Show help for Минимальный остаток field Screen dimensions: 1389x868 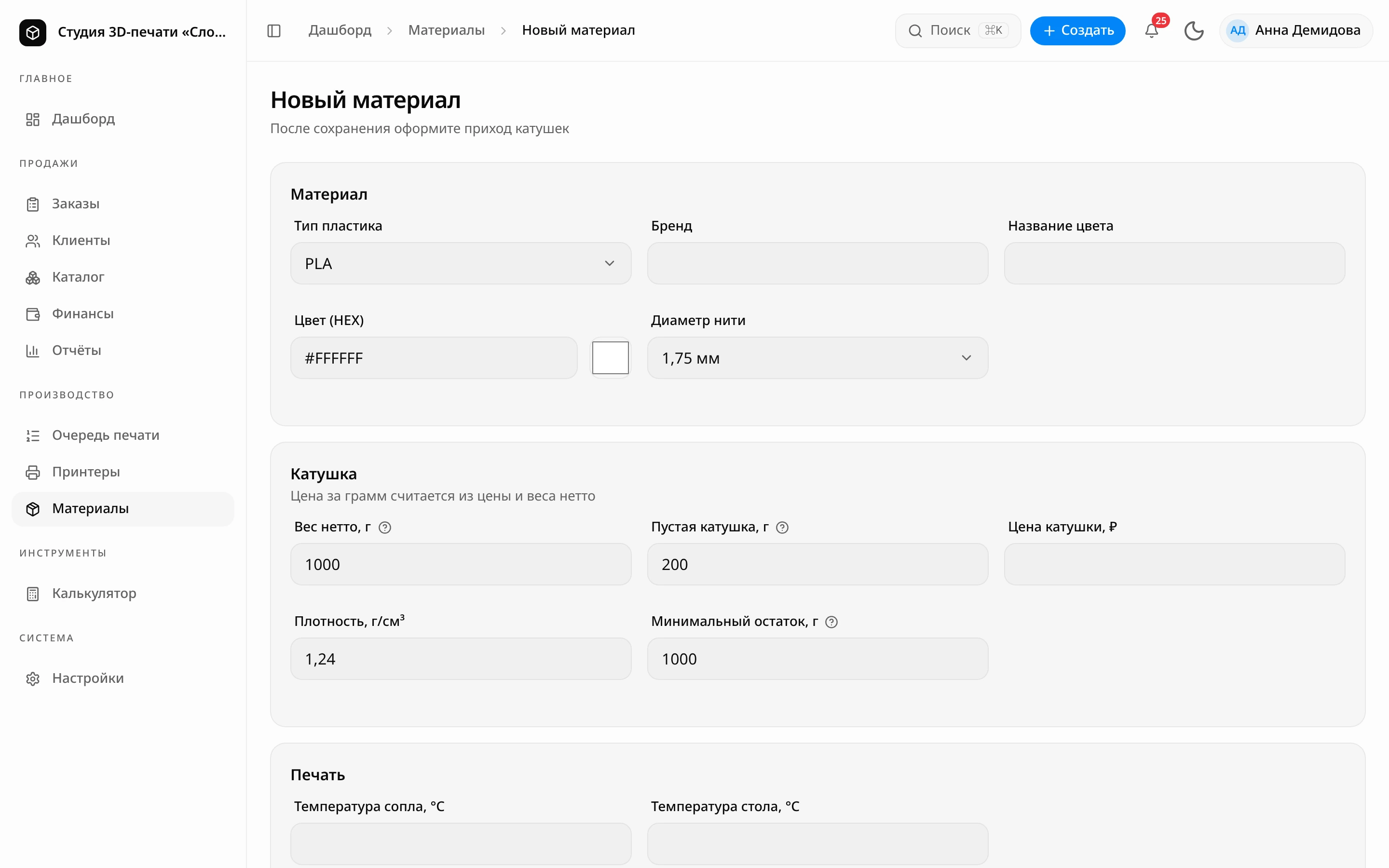[831, 622]
